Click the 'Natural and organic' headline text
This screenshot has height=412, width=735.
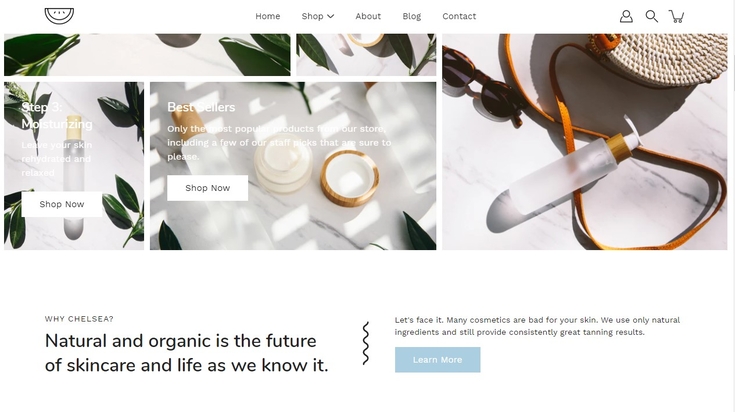tap(187, 353)
